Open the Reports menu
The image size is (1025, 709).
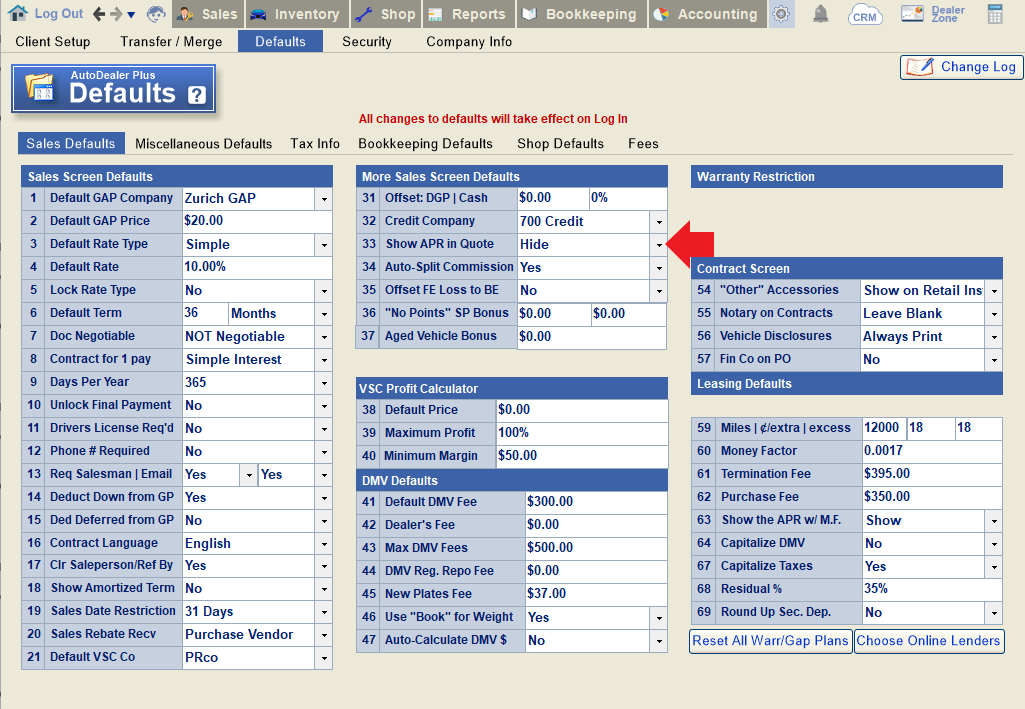coord(469,14)
